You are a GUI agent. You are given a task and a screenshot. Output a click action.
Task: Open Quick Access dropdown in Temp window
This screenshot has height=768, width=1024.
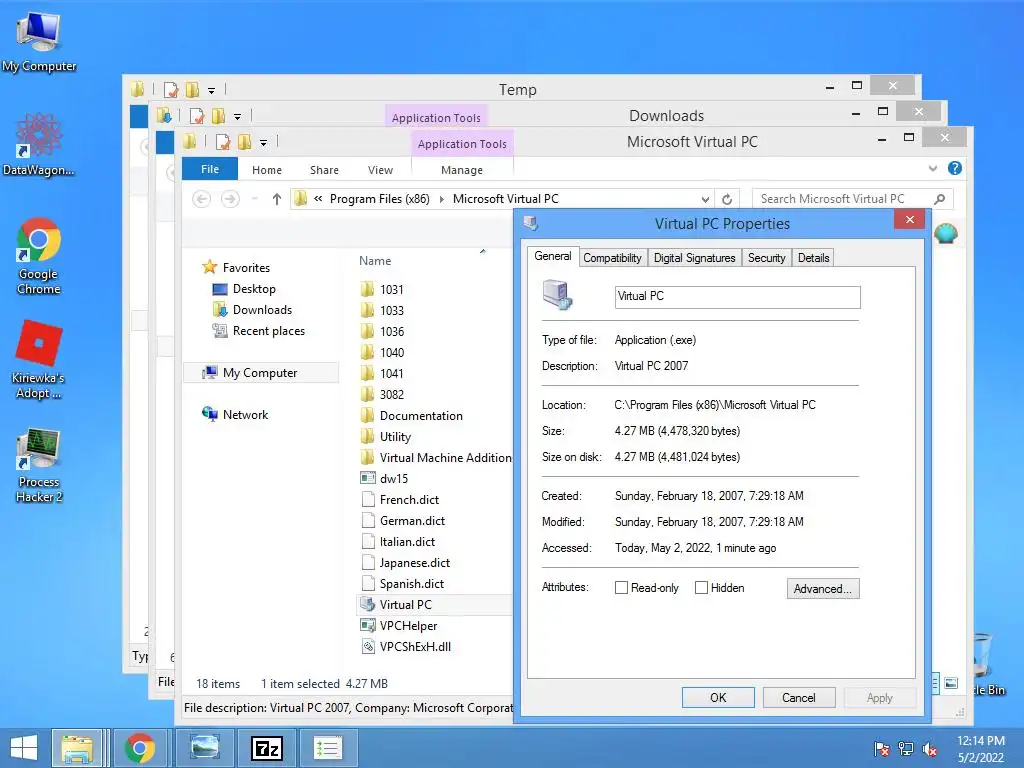[x=211, y=90]
